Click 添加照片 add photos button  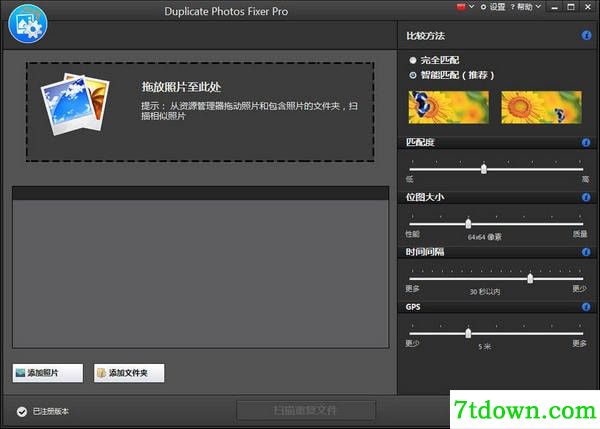[x=48, y=373]
